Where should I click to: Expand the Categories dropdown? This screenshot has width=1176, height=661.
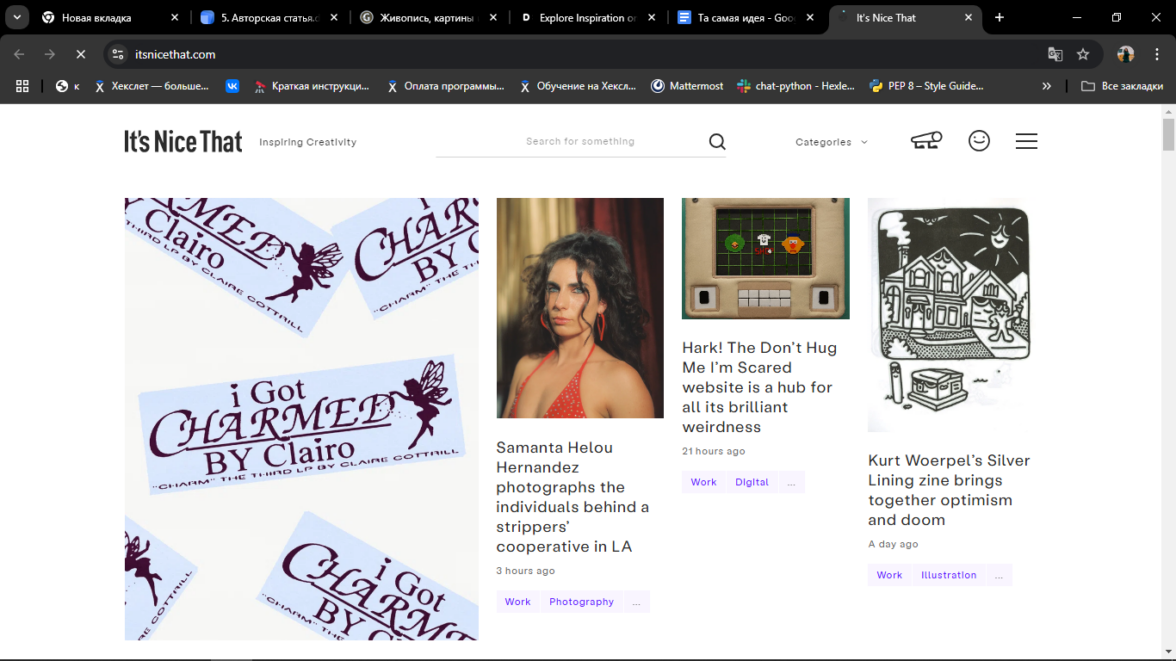coord(831,142)
